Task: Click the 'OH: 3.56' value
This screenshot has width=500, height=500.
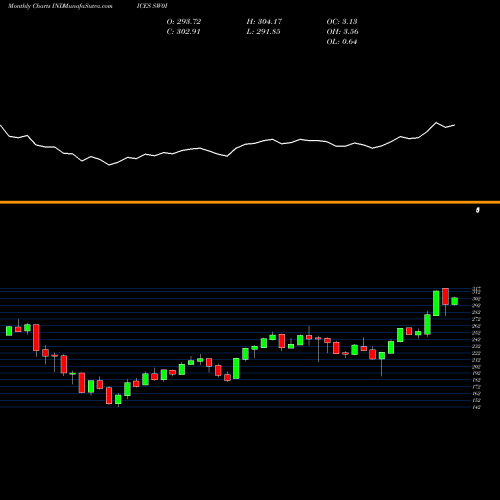Action: coord(342,32)
